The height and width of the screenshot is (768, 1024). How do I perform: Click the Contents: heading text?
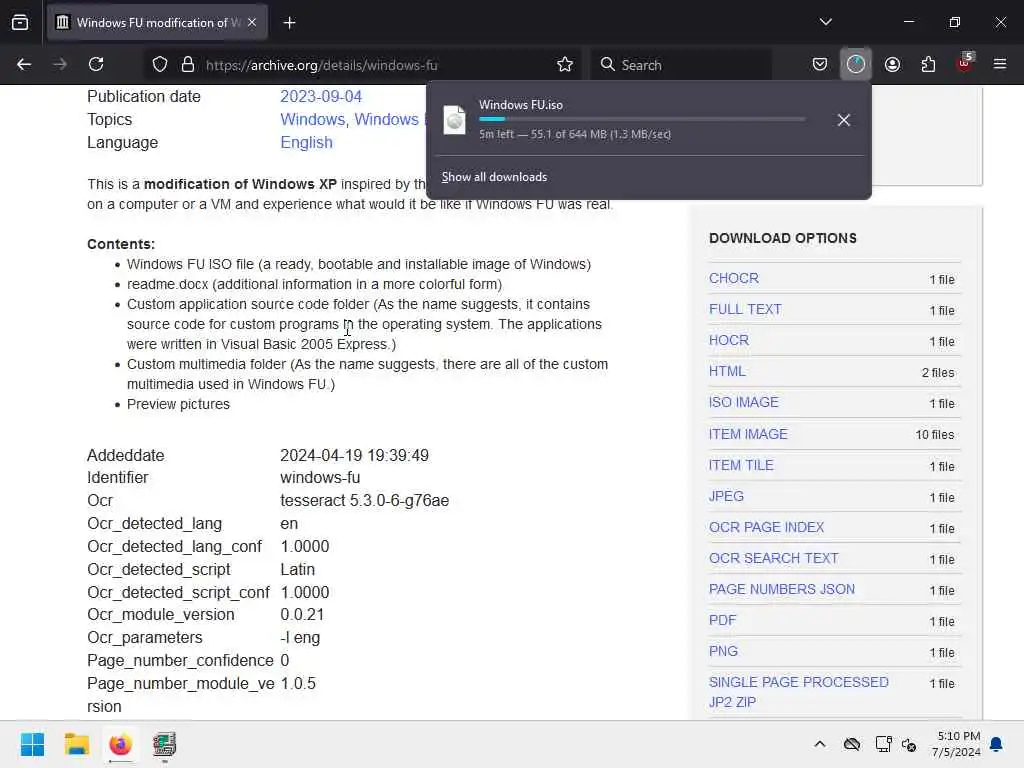(x=121, y=244)
